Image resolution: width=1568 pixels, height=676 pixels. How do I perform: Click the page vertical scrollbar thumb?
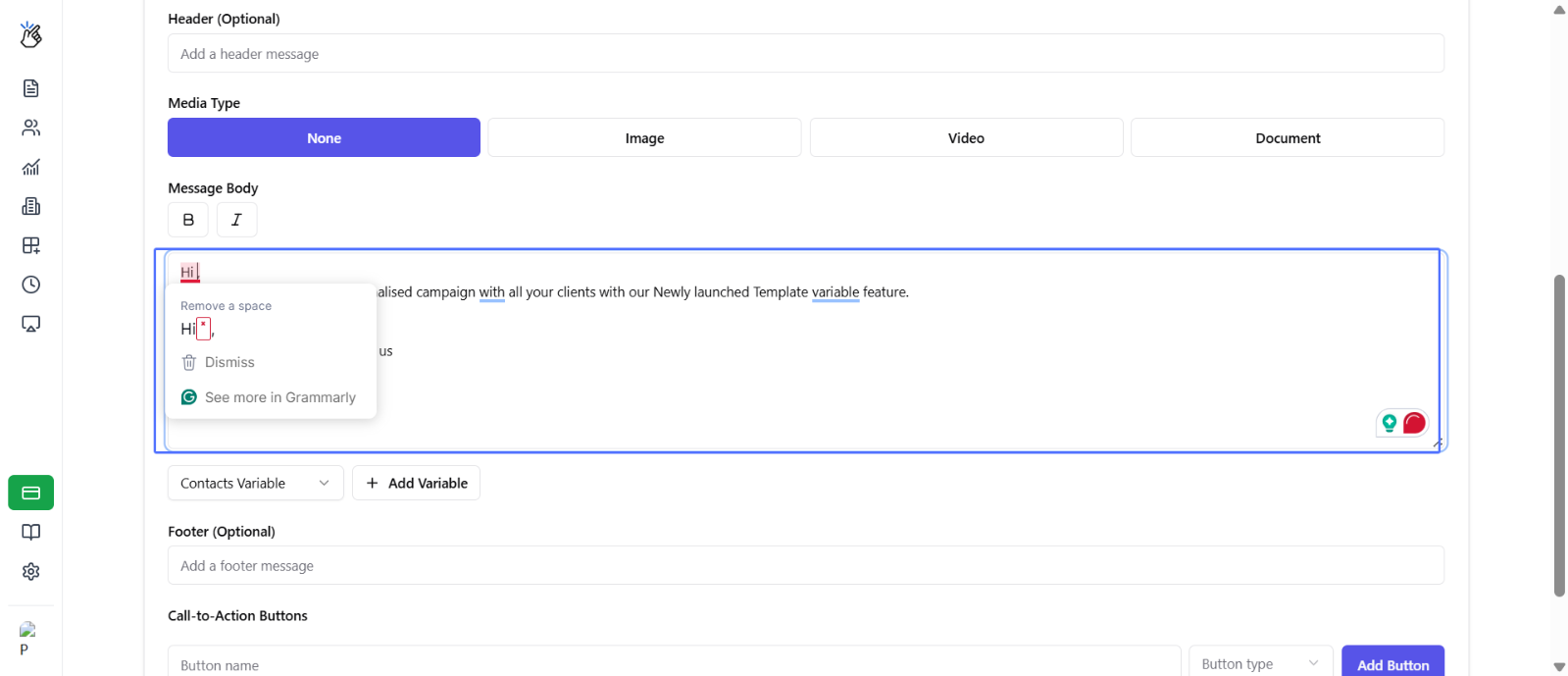tap(1559, 437)
